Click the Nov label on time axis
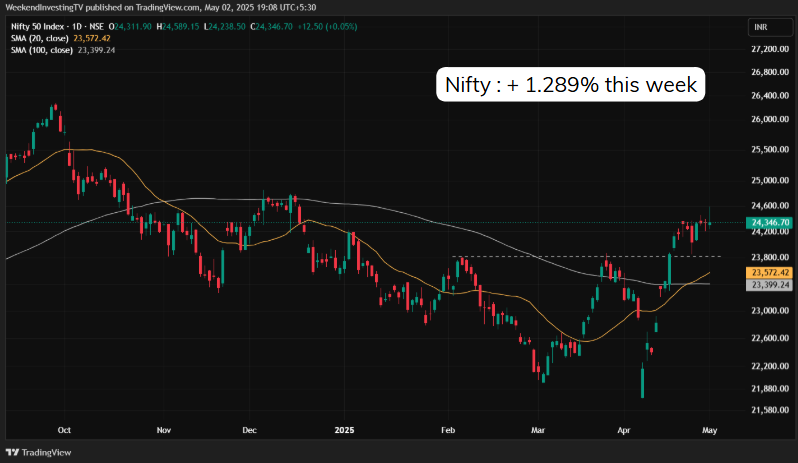The width and height of the screenshot is (798, 463). 163,430
